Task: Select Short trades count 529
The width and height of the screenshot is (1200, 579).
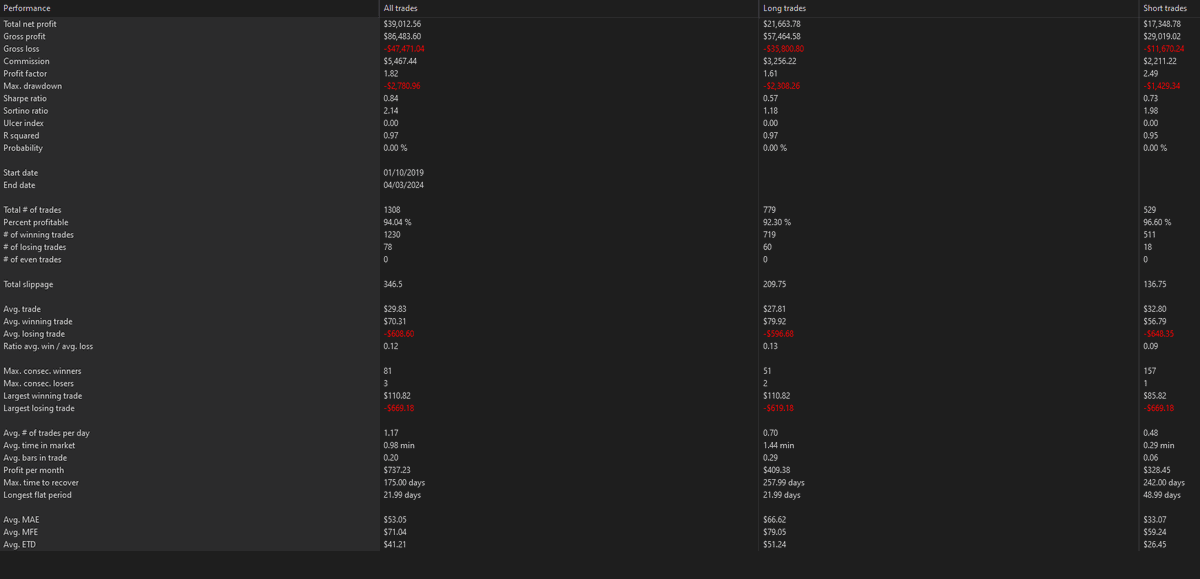Action: click(1149, 210)
